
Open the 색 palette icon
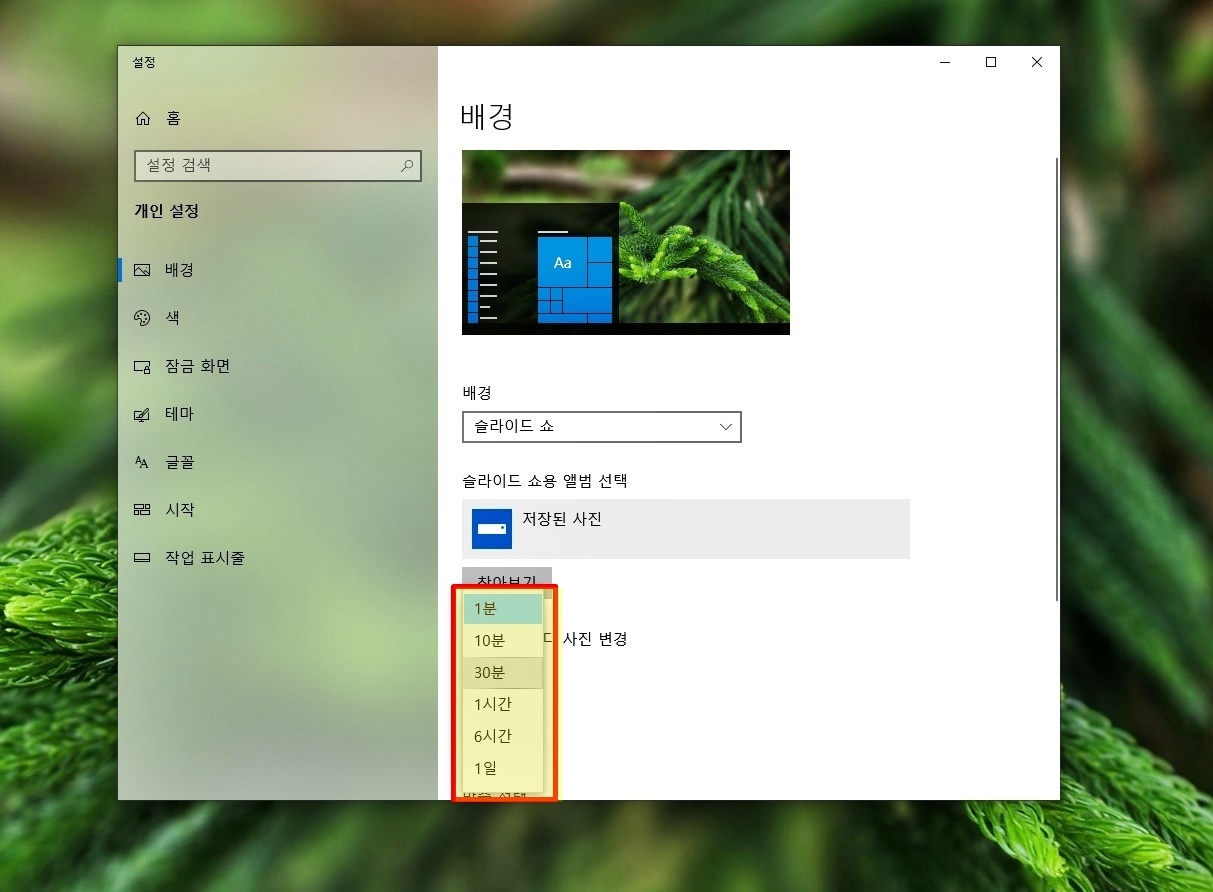click(x=142, y=318)
